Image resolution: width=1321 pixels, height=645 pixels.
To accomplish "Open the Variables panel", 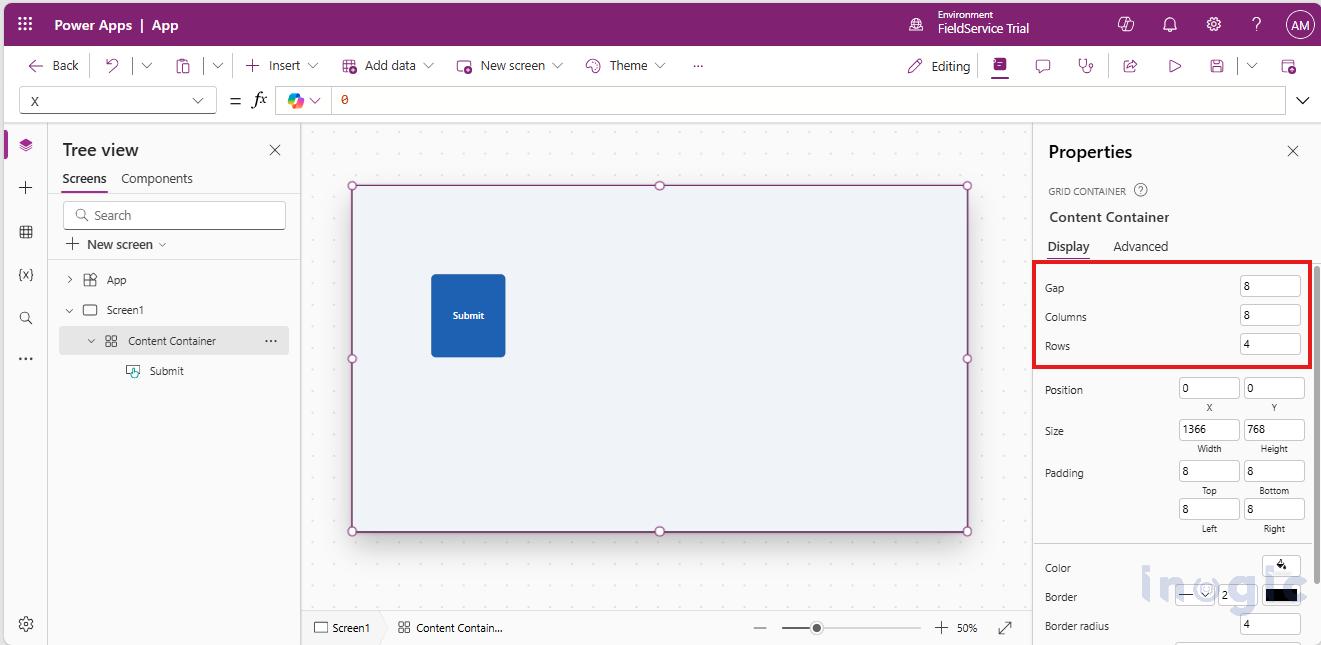I will coord(25,274).
